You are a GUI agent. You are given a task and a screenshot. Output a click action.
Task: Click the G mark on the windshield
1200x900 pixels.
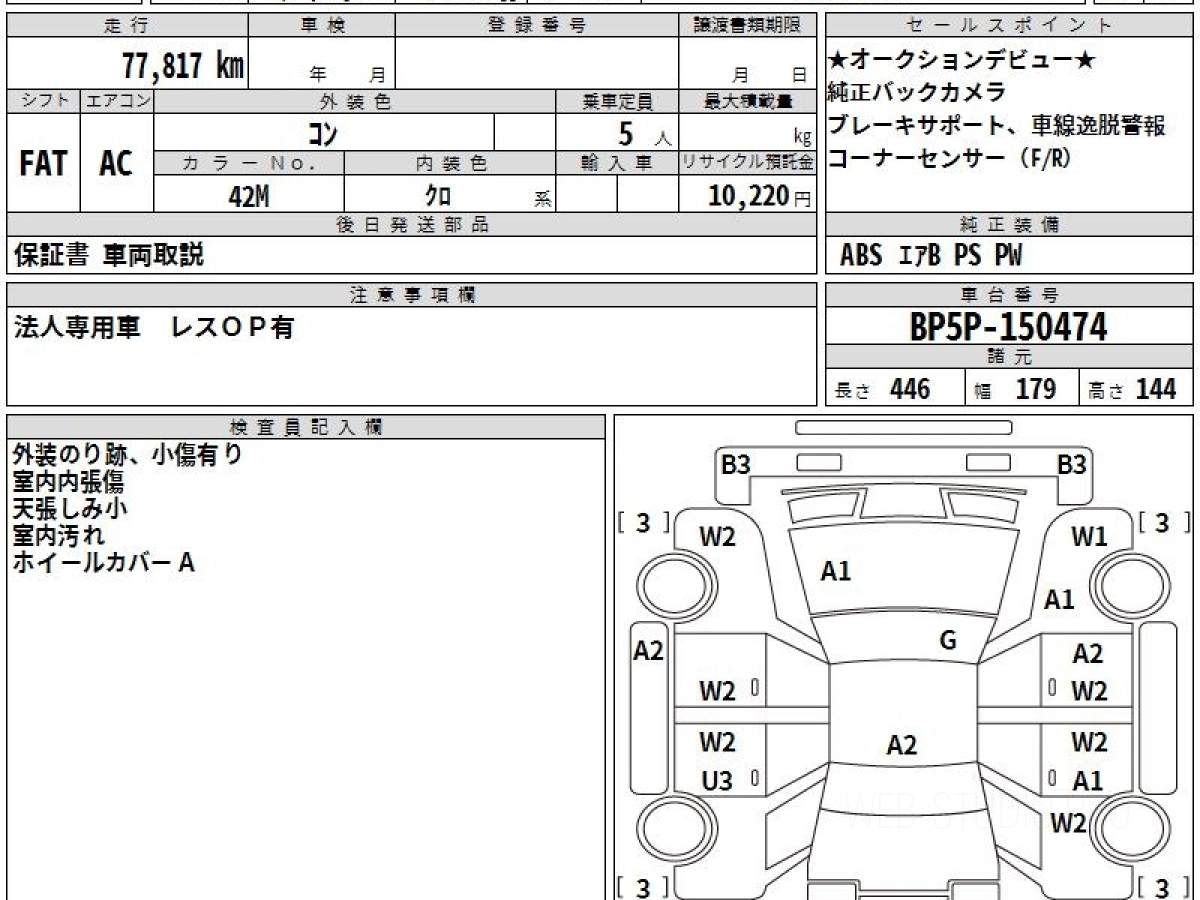point(948,641)
